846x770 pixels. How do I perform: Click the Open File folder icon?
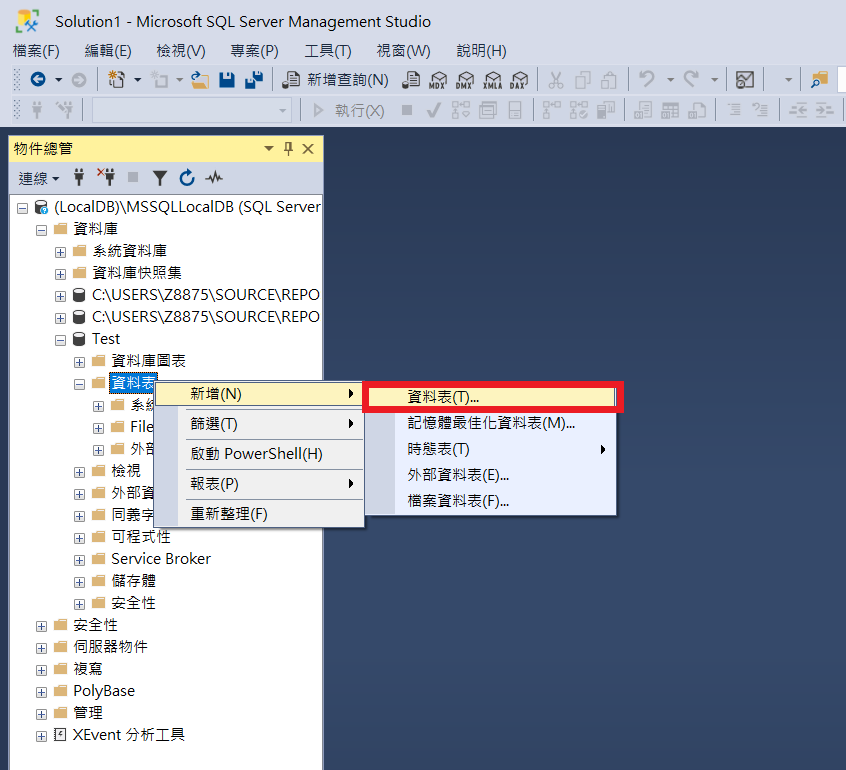[200, 80]
